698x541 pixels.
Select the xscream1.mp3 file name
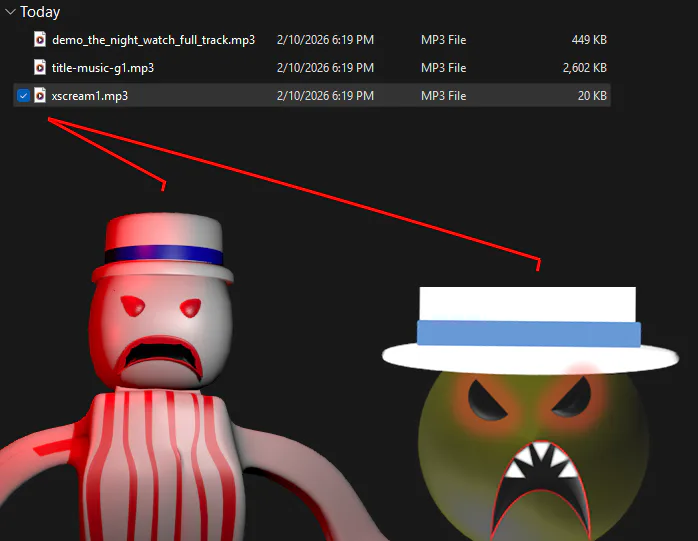[x=89, y=96]
